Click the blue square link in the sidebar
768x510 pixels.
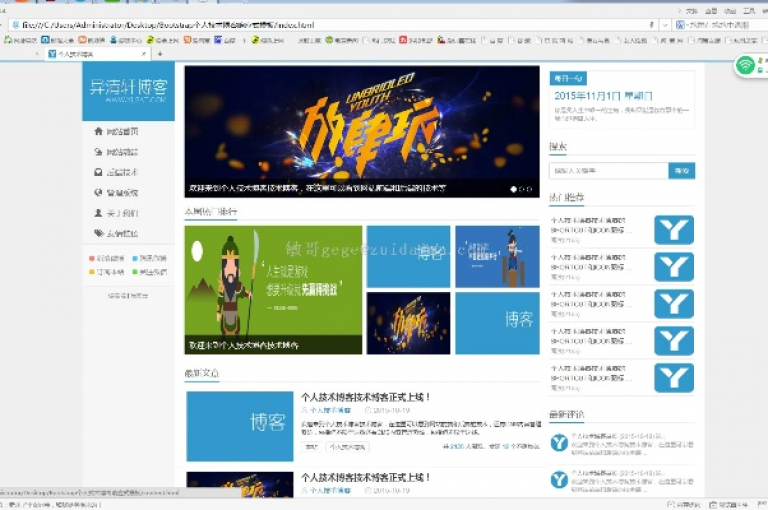pos(135,258)
